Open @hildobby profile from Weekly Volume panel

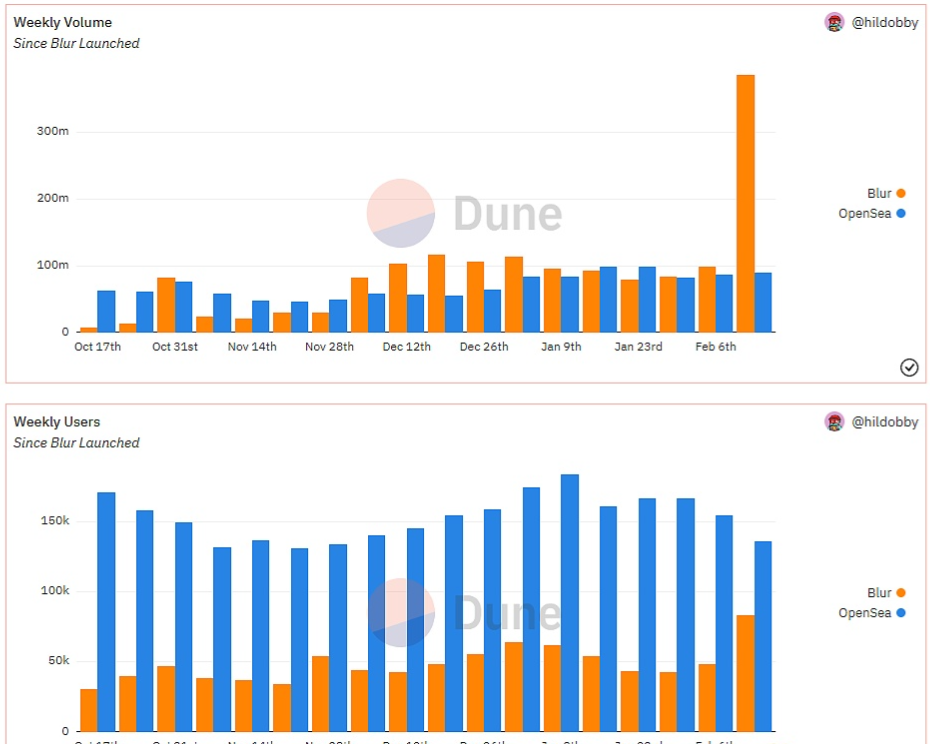(884, 22)
